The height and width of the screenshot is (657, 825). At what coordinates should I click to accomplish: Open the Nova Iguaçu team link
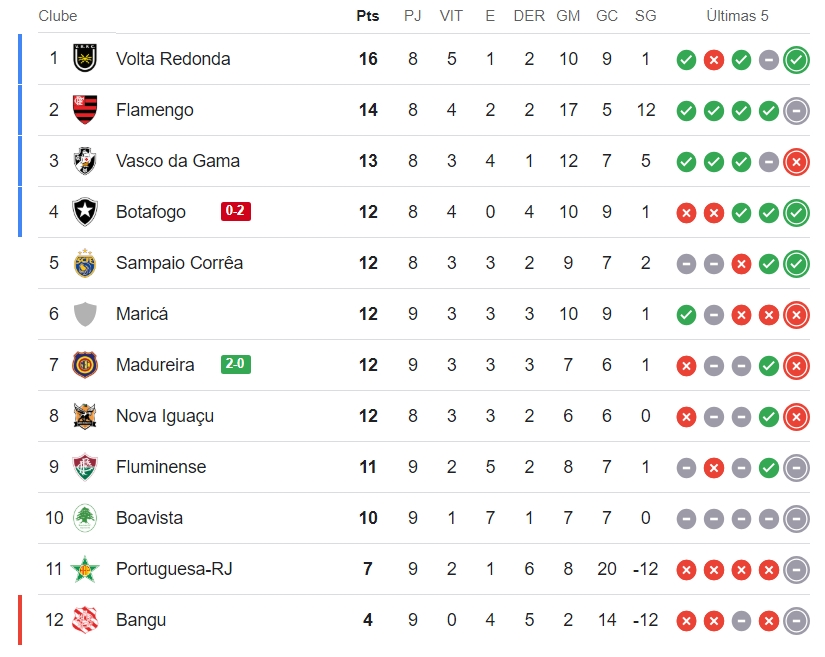pyautogui.click(x=165, y=416)
